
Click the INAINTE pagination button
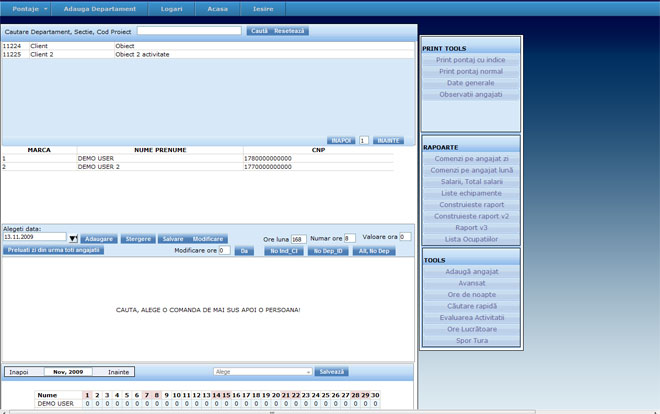pos(388,140)
